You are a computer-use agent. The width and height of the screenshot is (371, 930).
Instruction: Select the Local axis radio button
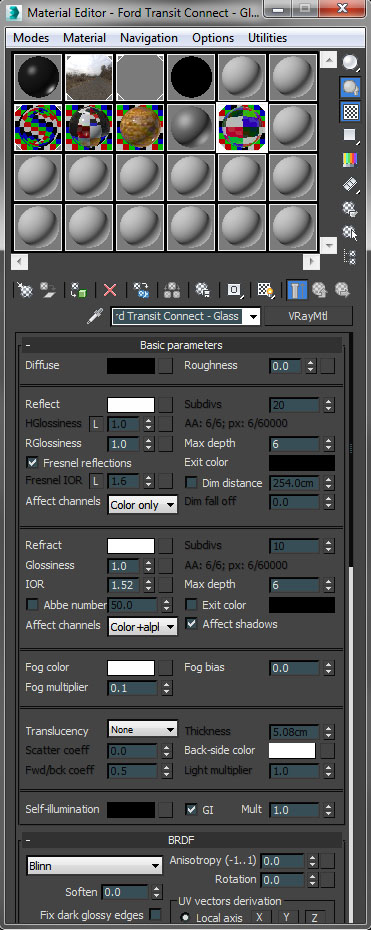click(x=186, y=918)
